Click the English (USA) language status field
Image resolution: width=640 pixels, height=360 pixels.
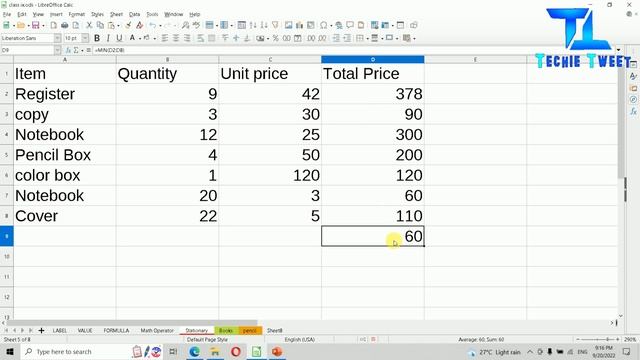click(x=300, y=340)
